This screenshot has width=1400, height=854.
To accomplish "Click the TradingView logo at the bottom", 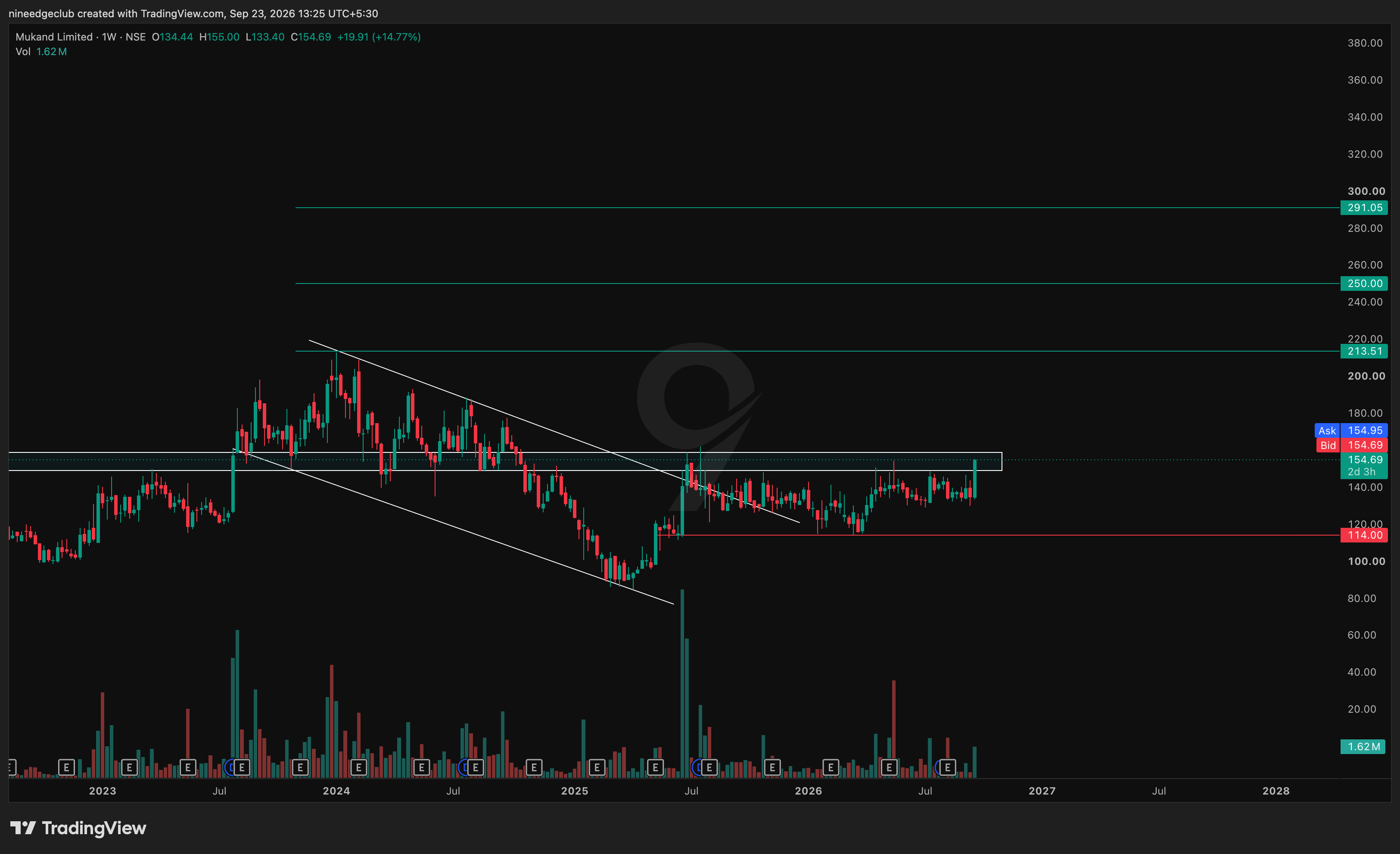I will point(78,829).
